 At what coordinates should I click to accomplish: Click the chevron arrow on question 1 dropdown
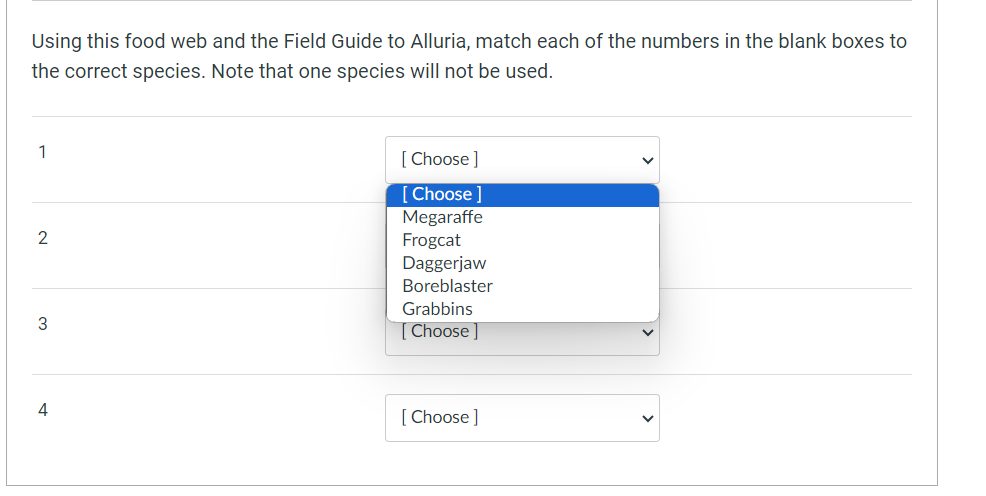click(x=647, y=160)
